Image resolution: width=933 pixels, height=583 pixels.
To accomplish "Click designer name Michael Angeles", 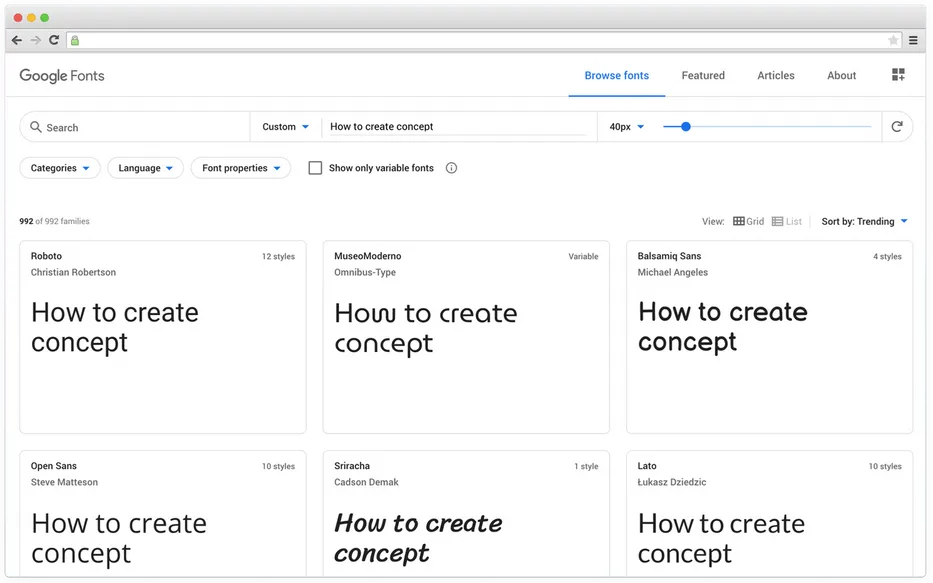I will (x=672, y=272).
